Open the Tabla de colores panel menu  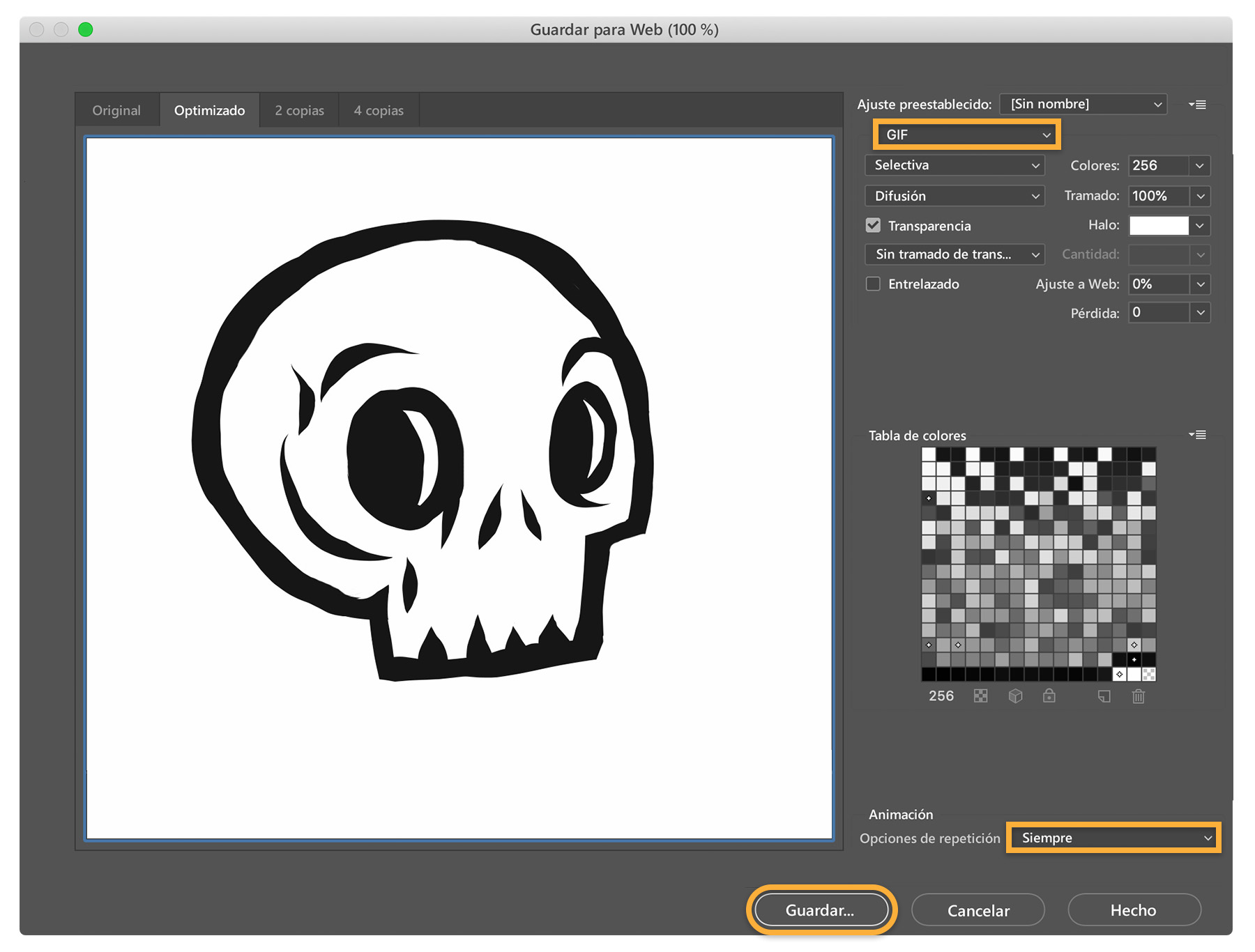(x=1197, y=435)
